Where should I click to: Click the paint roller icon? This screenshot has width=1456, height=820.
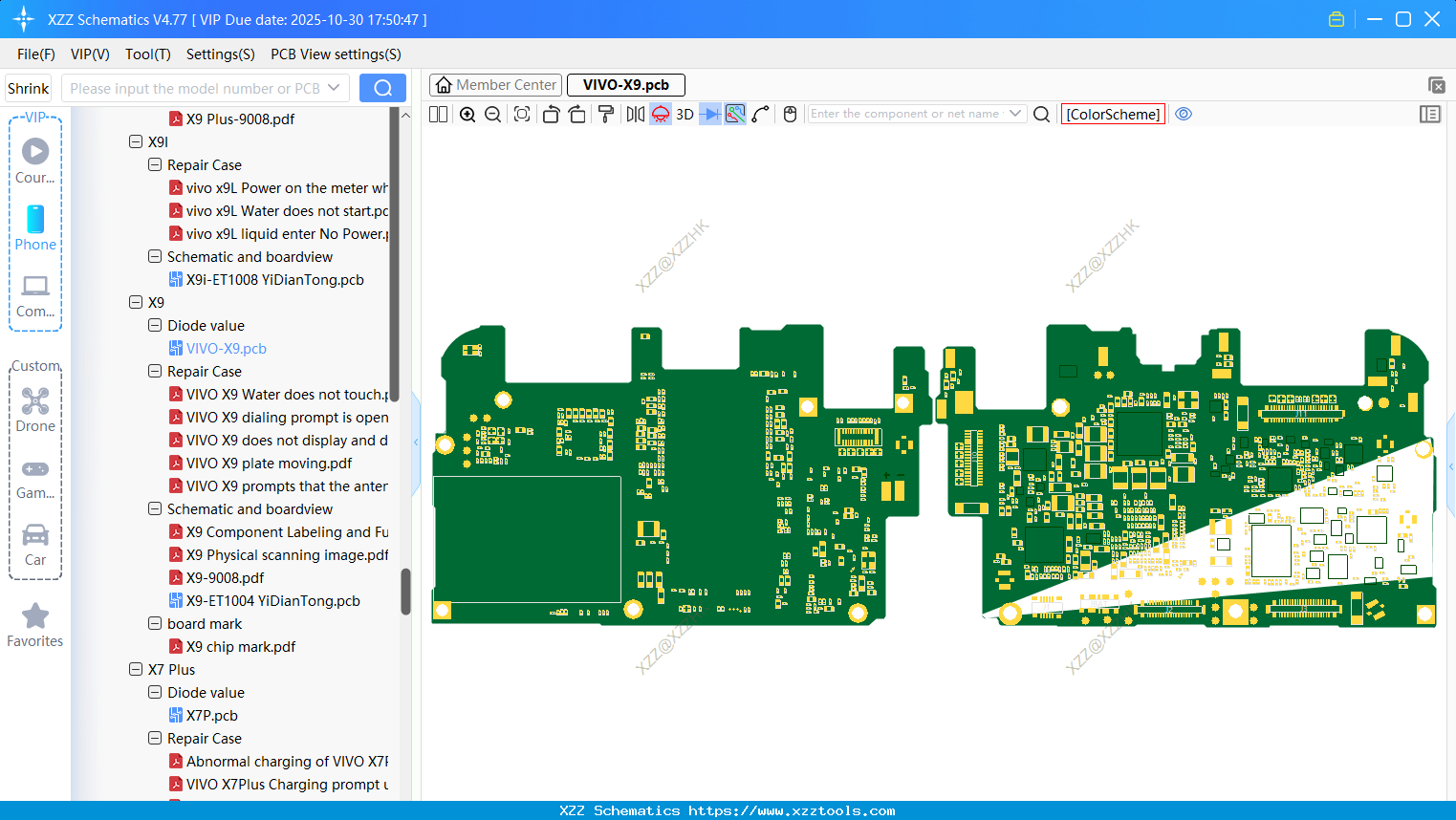606,115
